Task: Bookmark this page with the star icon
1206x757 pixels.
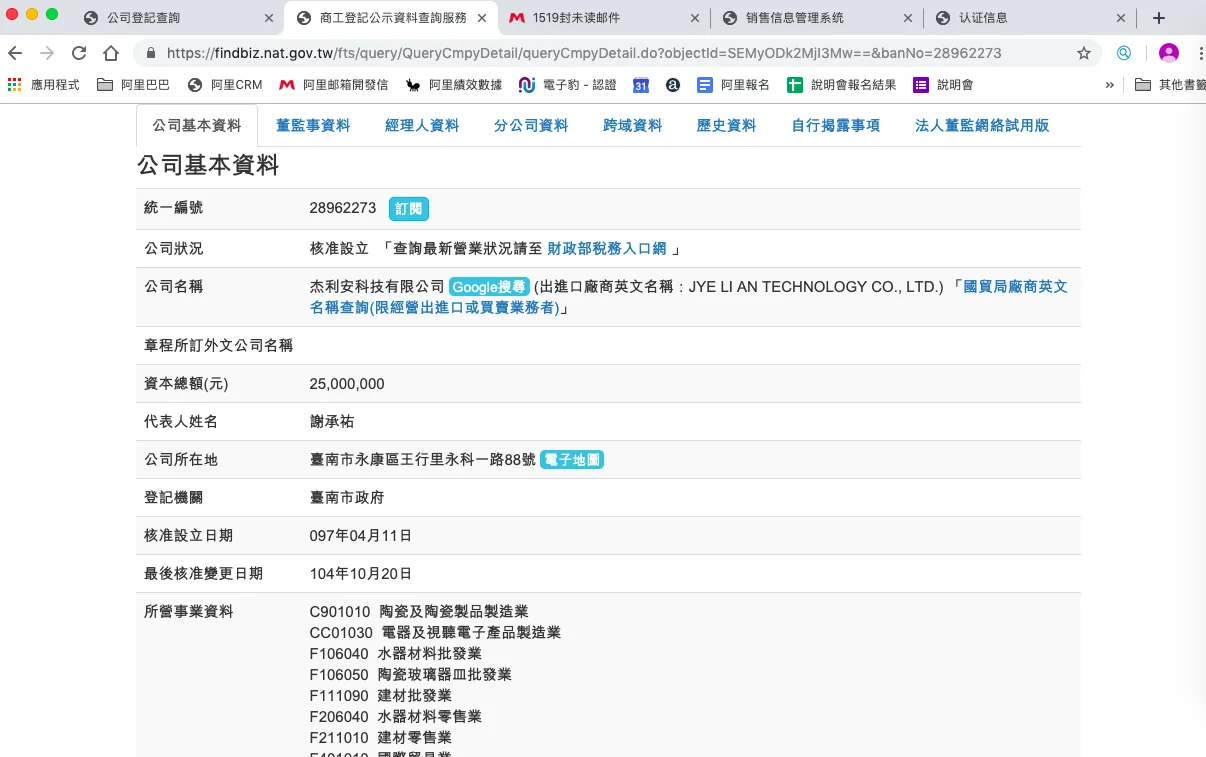Action: coord(1084,53)
